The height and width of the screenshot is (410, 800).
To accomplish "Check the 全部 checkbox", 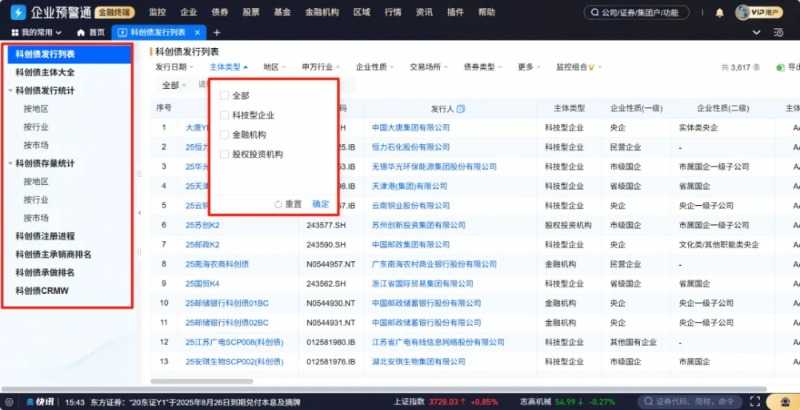I will [224, 96].
